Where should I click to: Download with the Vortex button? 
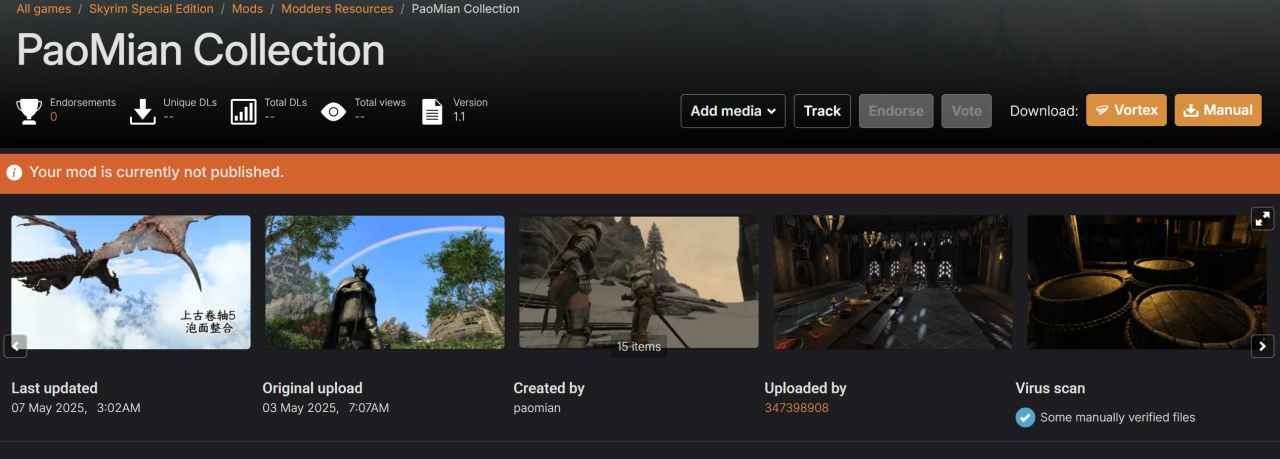(x=1127, y=110)
